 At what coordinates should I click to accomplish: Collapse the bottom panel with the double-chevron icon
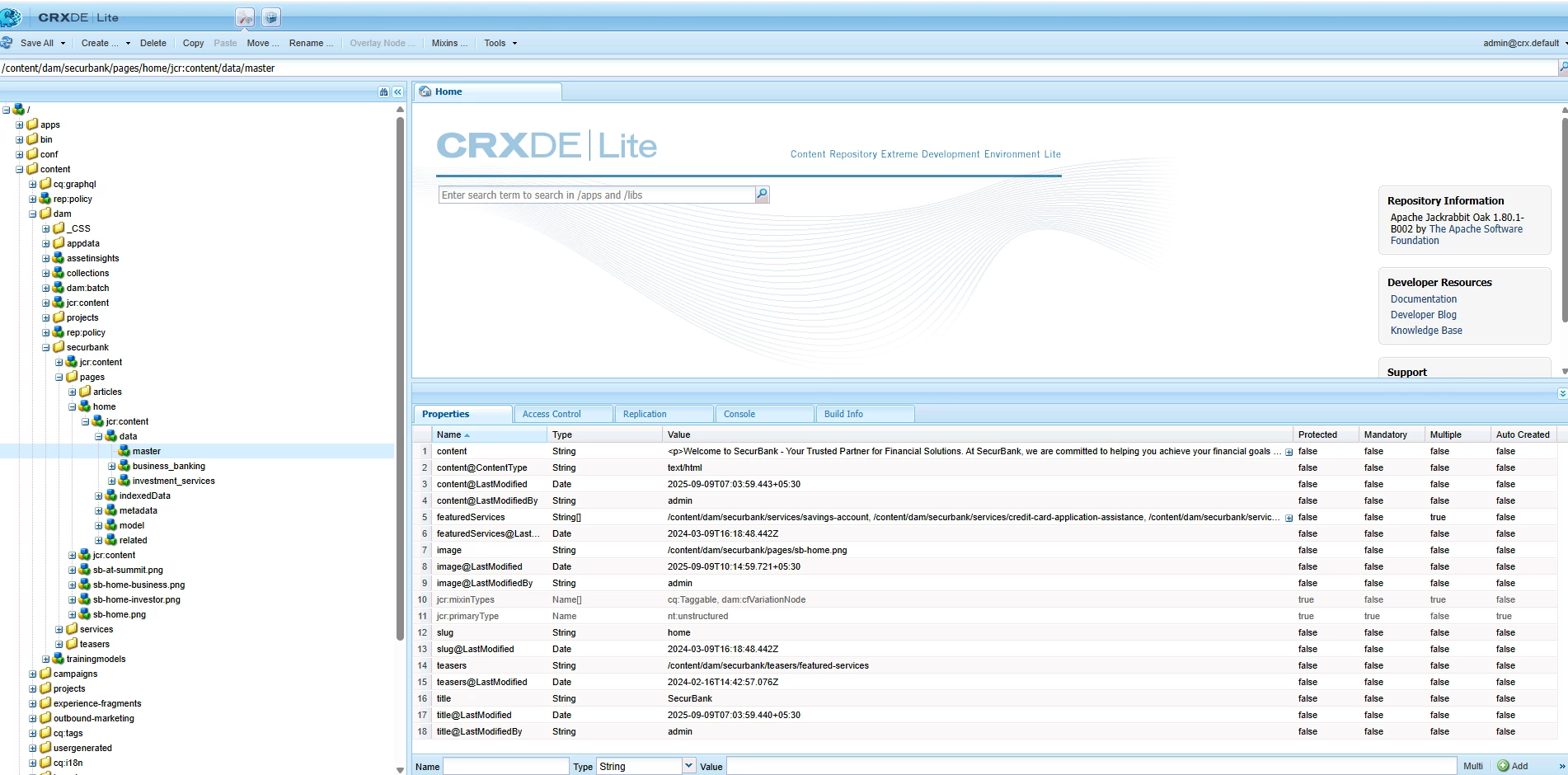coord(1562,393)
